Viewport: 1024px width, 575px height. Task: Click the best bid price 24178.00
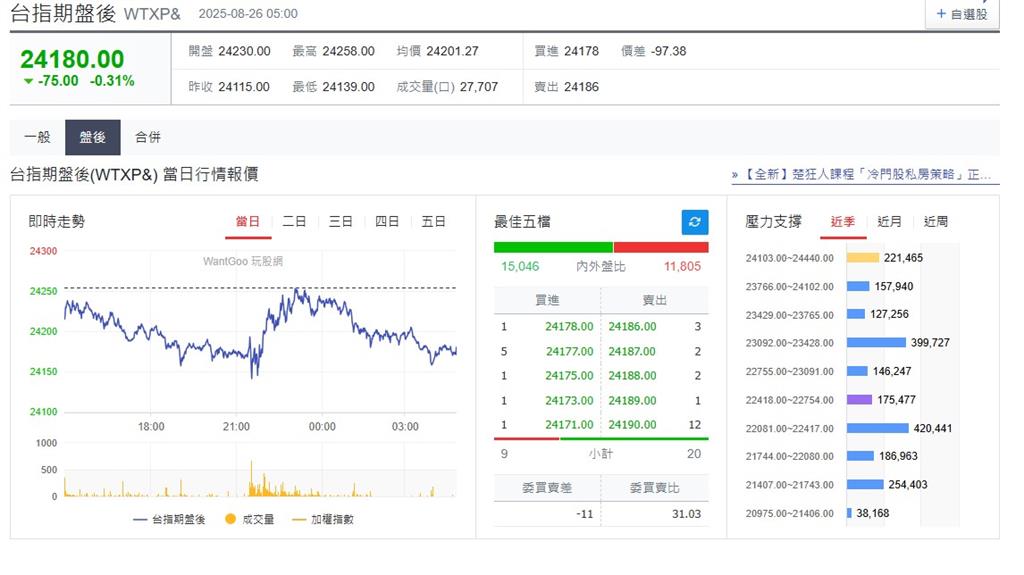click(x=569, y=326)
